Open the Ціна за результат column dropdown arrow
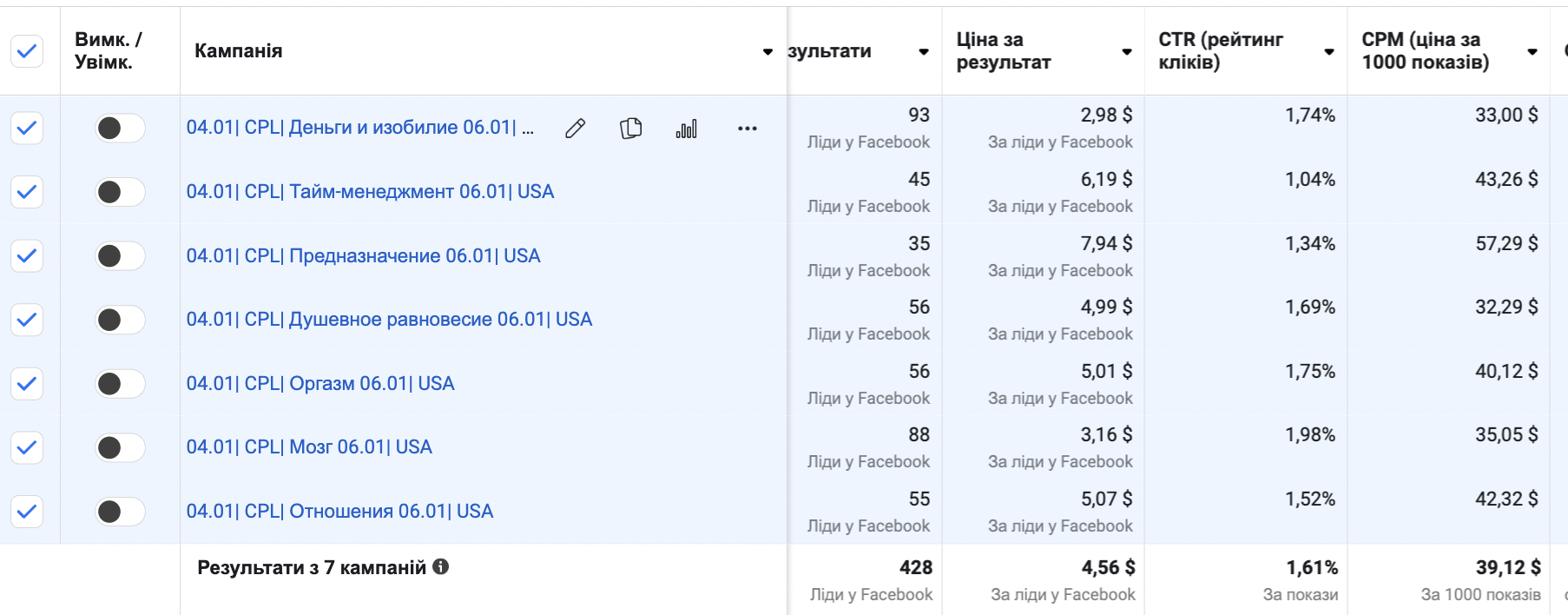The image size is (1568, 615). pyautogui.click(x=1126, y=52)
